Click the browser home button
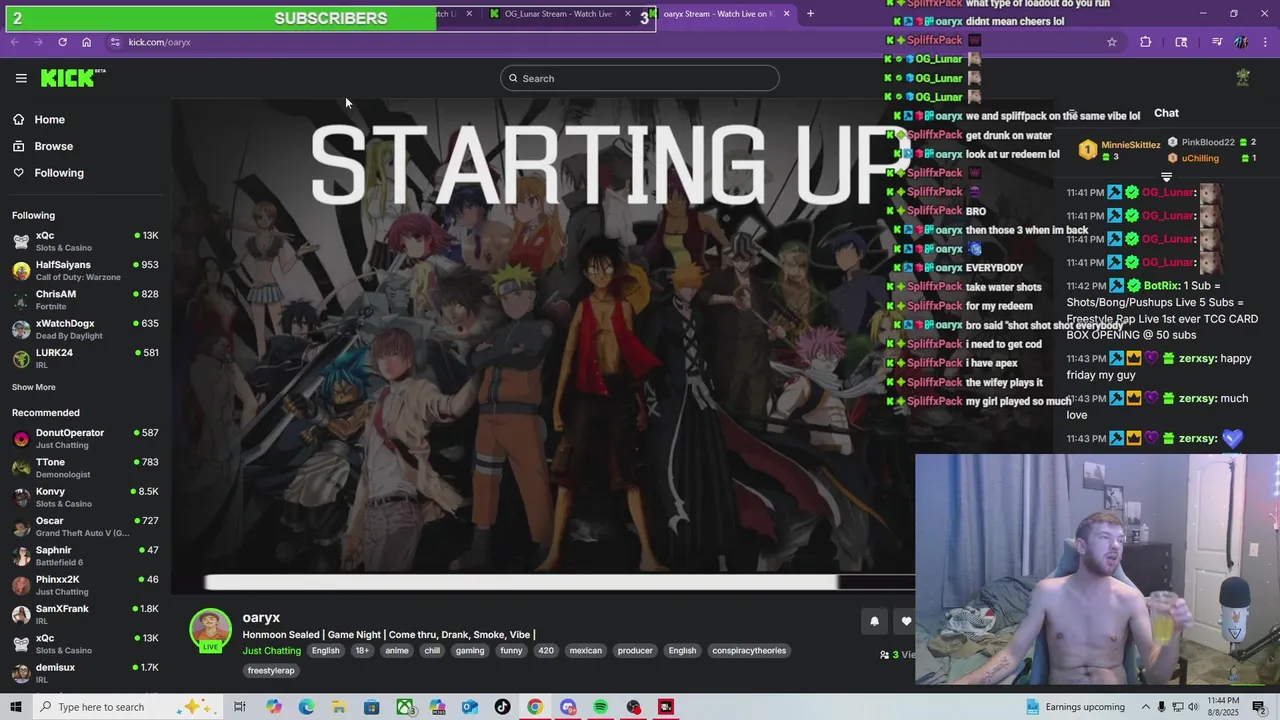 pos(87,42)
